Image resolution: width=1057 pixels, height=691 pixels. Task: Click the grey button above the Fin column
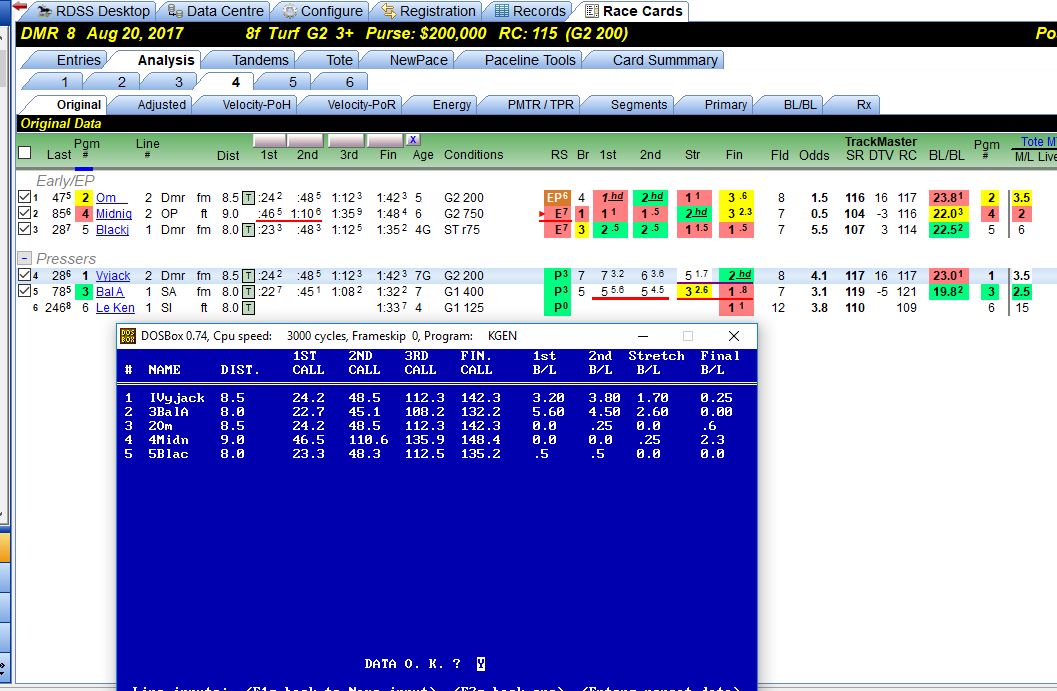click(386, 140)
